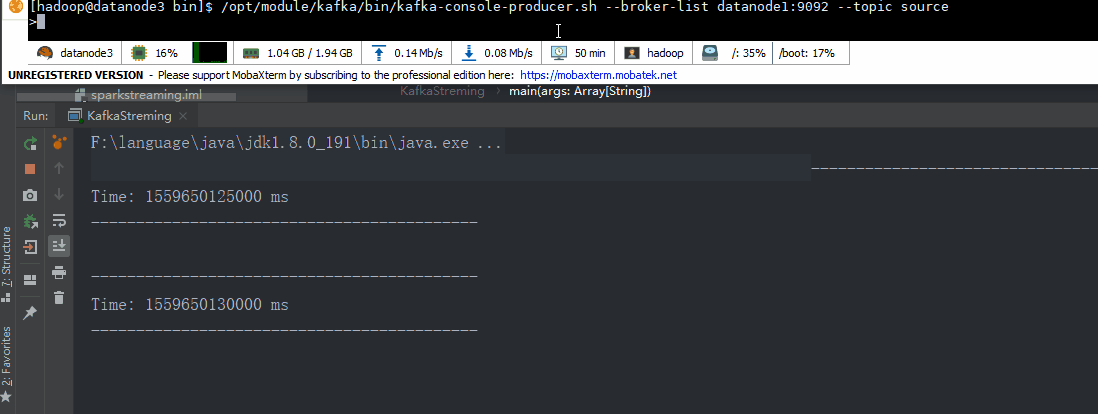This screenshot has height=414, width=1098.
Task: Click the camera thread dump icon
Action: click(30, 195)
